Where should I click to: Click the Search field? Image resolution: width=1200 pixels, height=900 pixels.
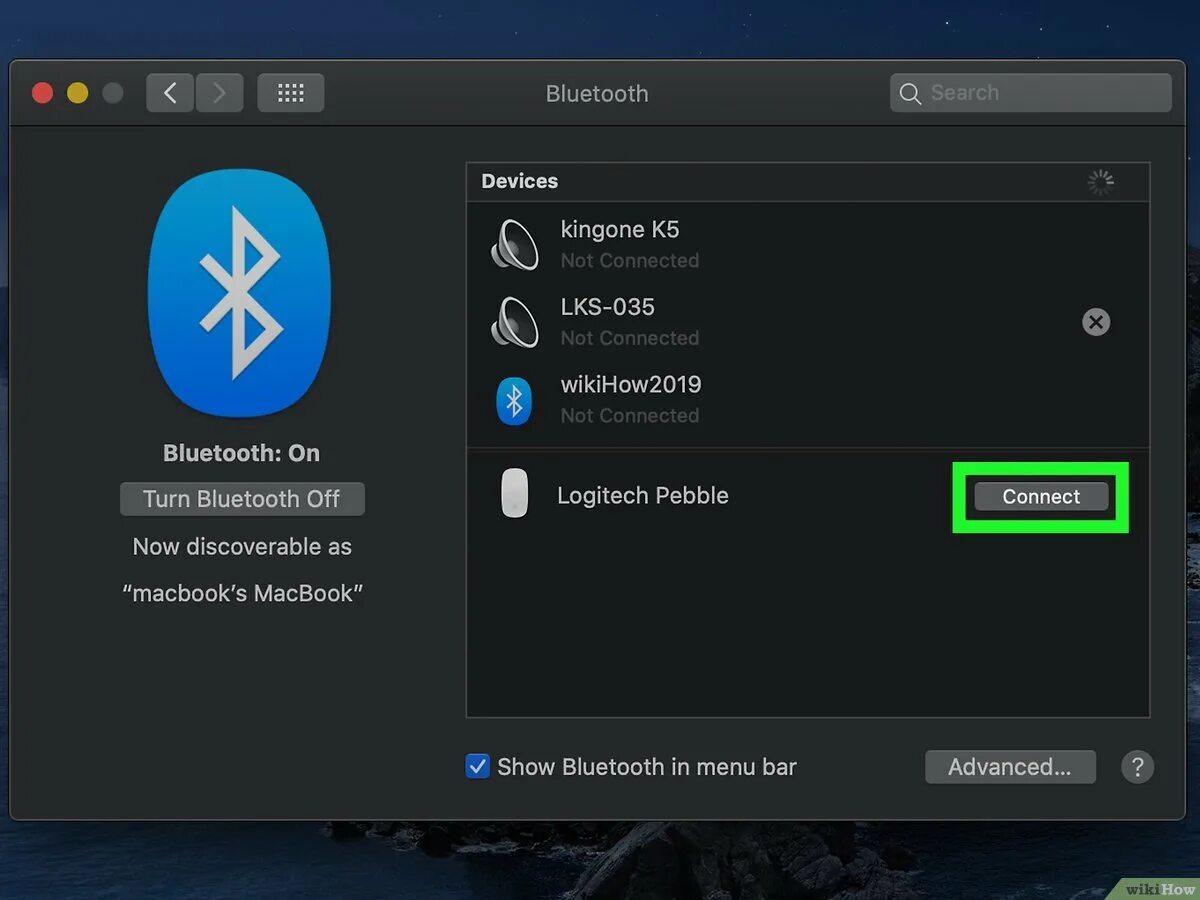tap(1031, 93)
